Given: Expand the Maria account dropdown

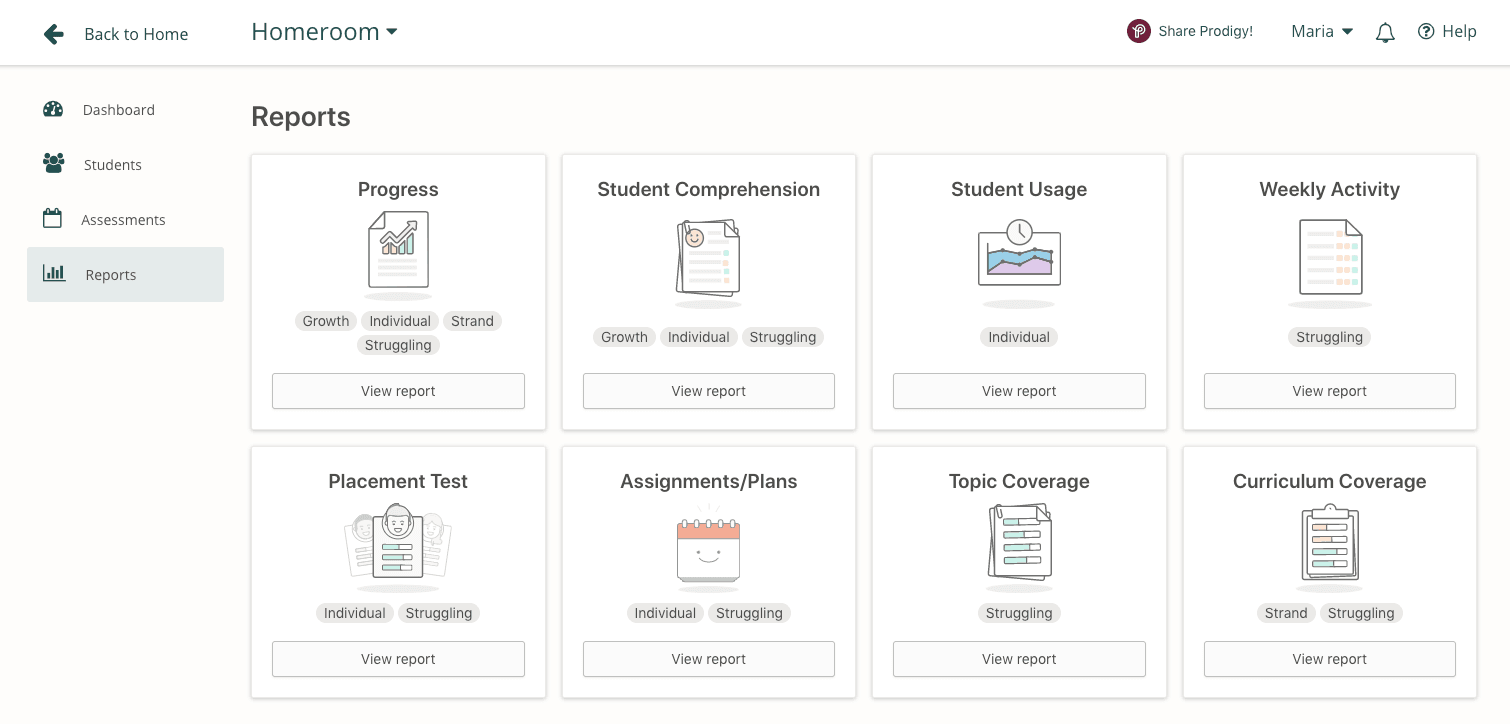Looking at the screenshot, I should pos(1321,31).
